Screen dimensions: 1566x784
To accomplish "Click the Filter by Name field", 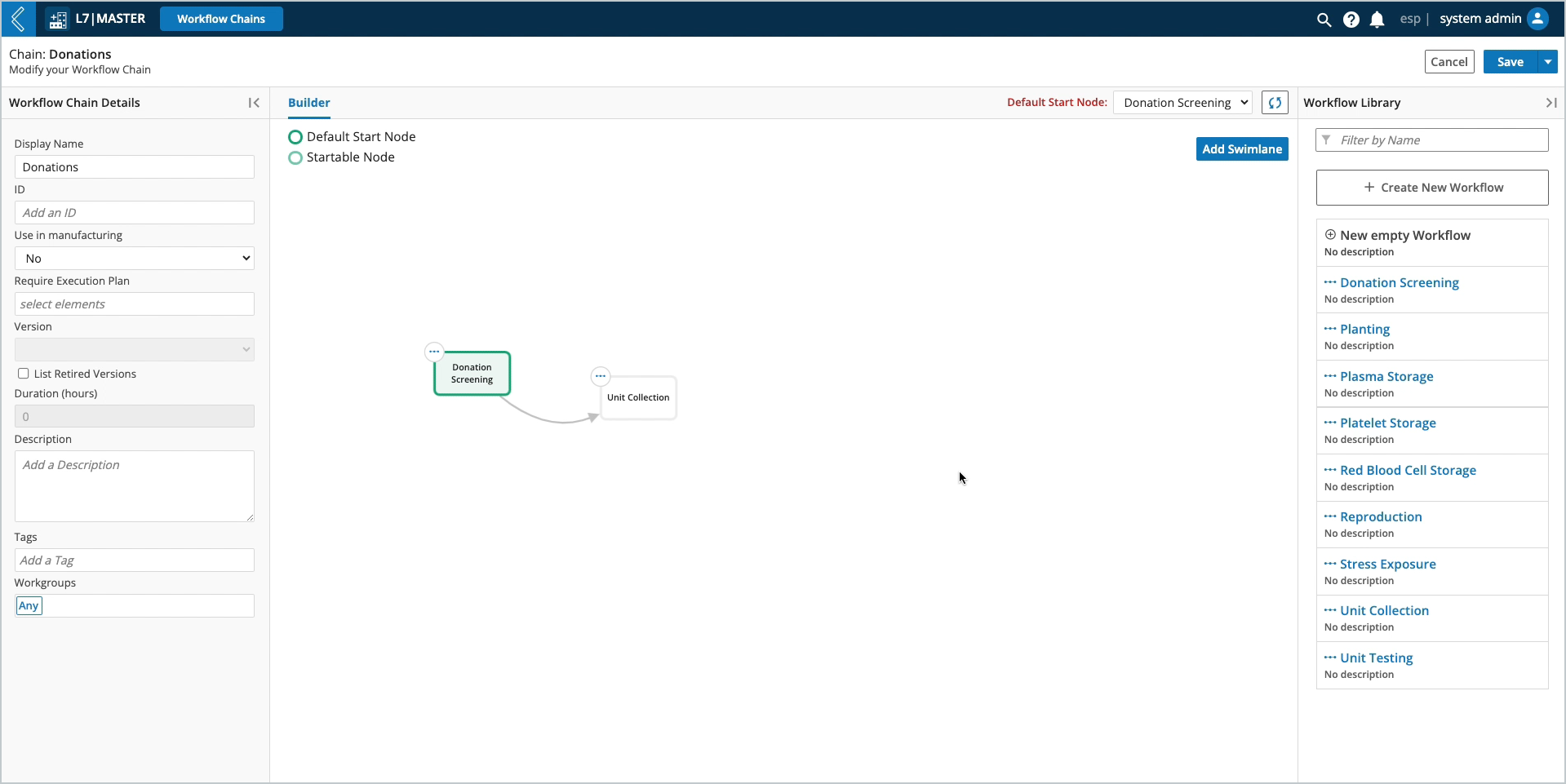I will tap(1432, 140).
